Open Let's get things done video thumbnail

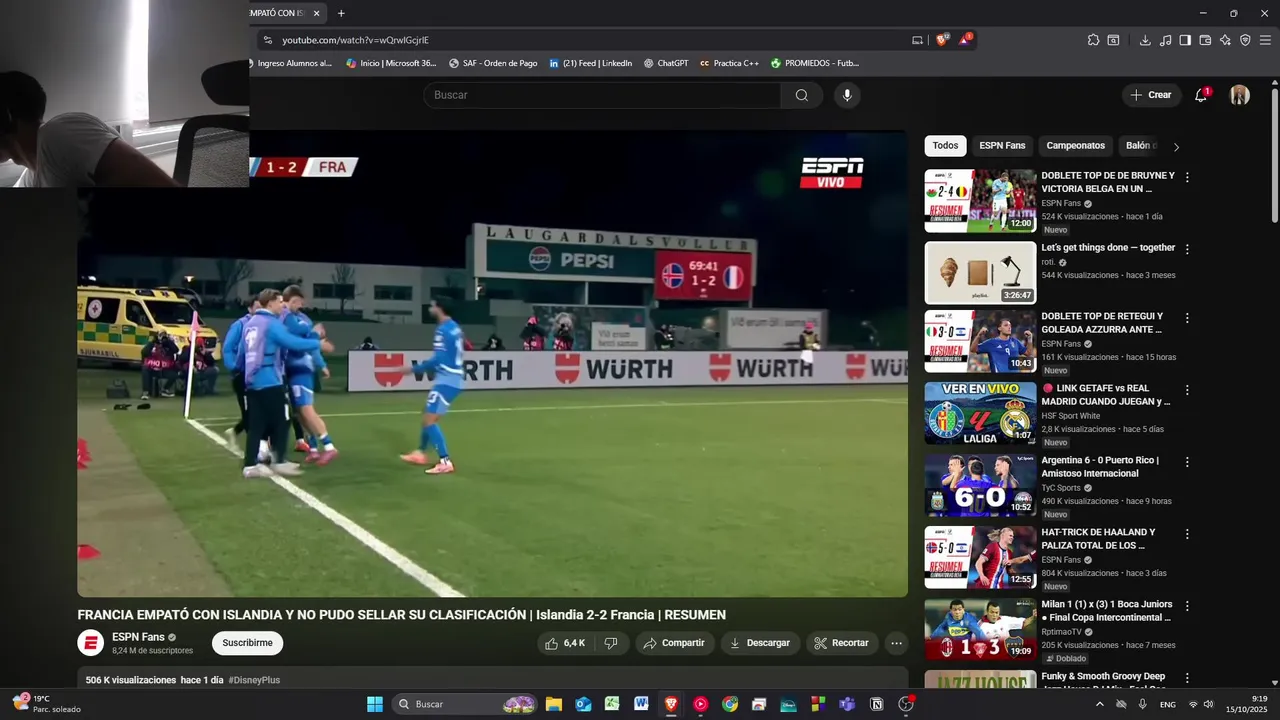(x=980, y=273)
